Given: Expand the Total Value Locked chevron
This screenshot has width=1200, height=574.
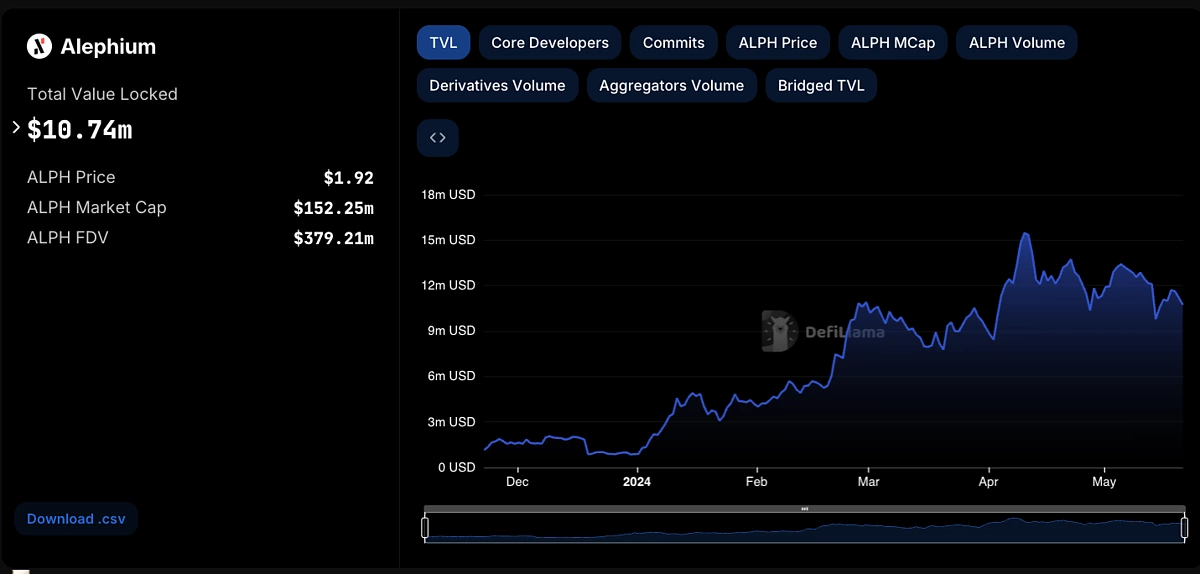Looking at the screenshot, I should click(x=16, y=128).
